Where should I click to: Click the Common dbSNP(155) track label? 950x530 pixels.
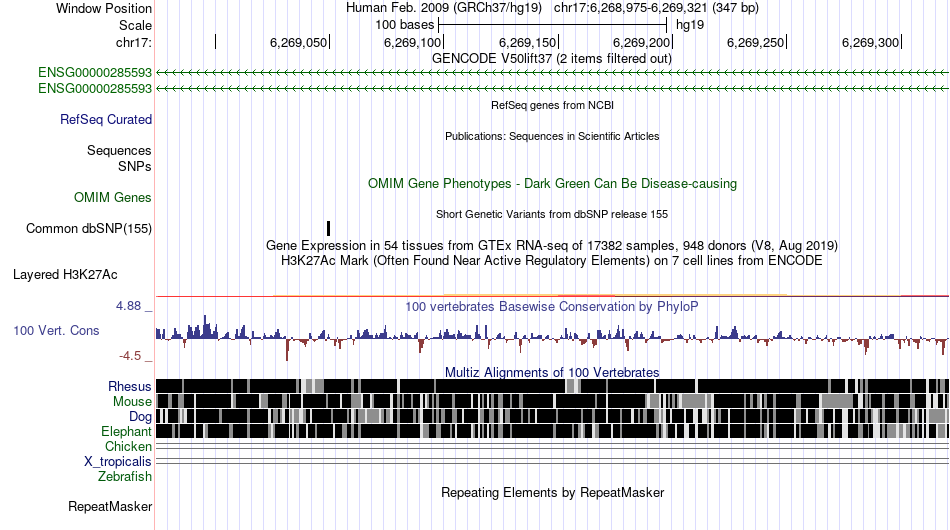click(x=89, y=228)
